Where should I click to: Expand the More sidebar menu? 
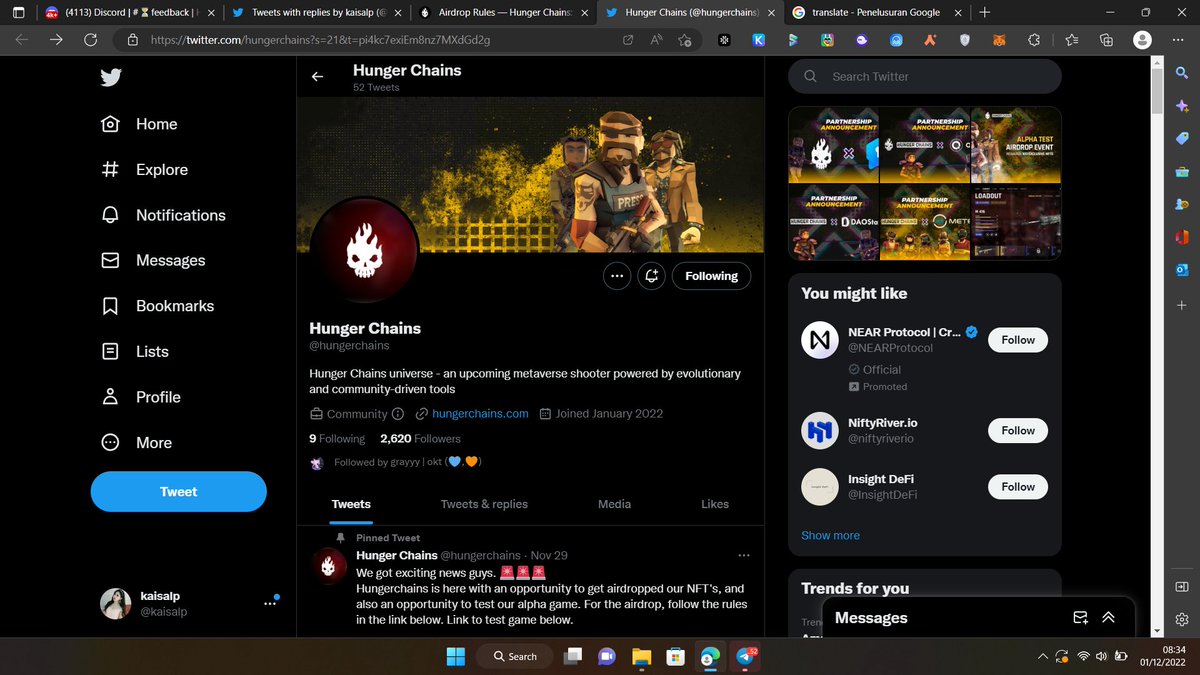pos(136,442)
